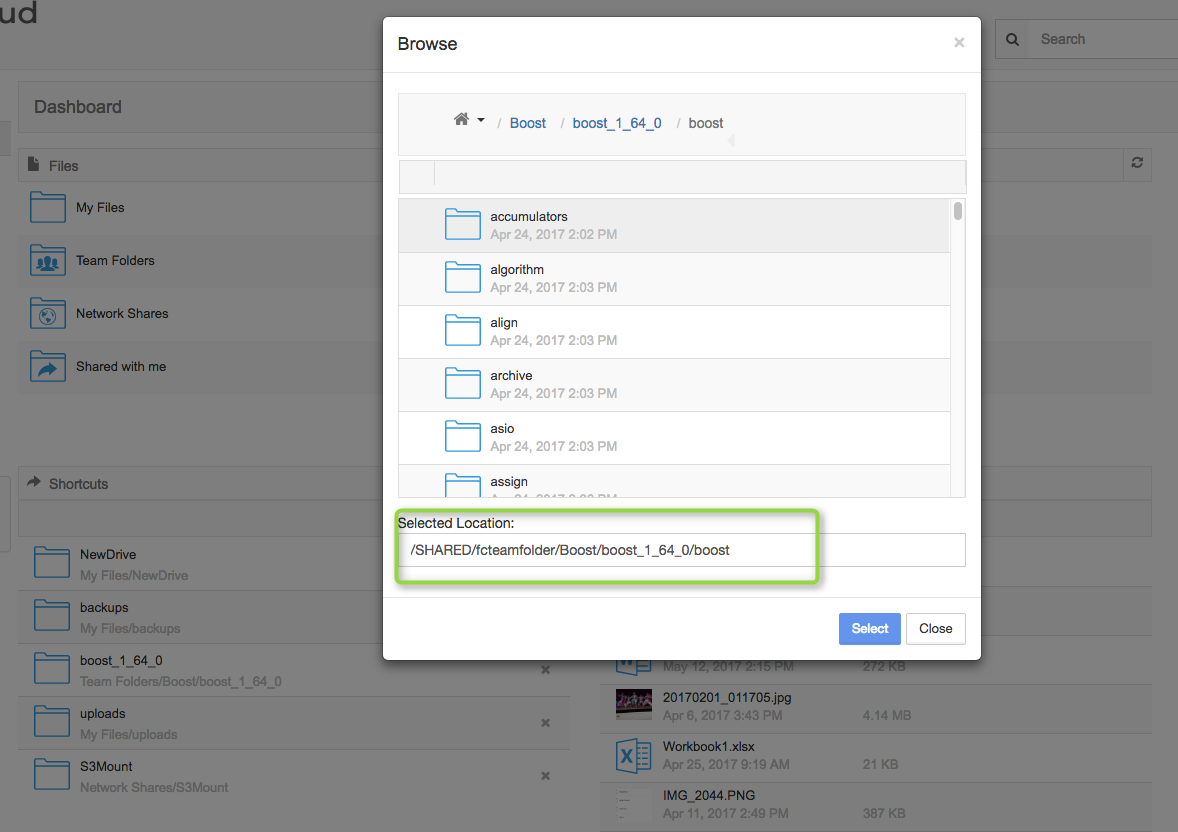The image size is (1178, 832).
Task: Click the folder list scrollbar thumb
Action: [x=958, y=211]
